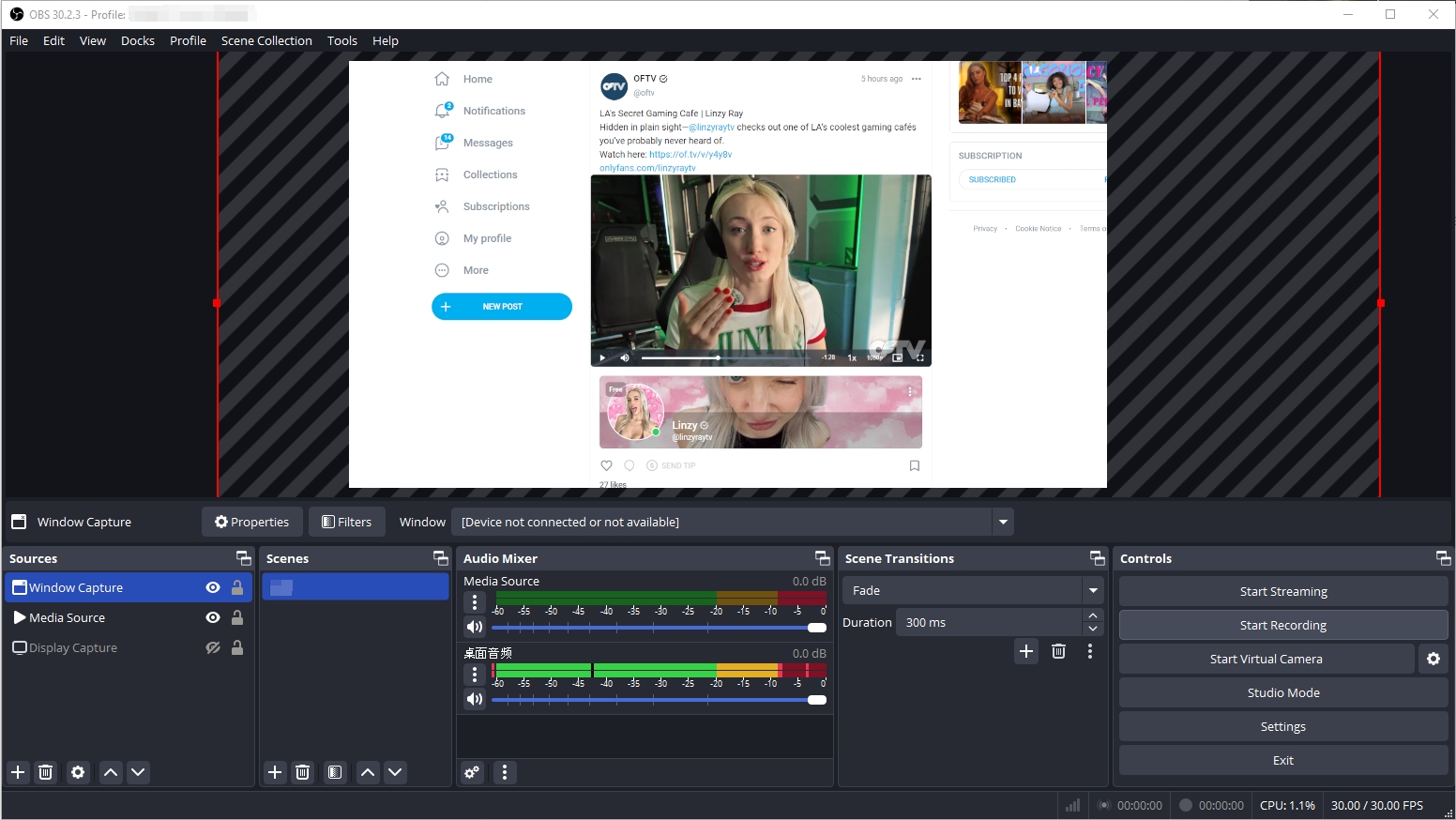1456x820 pixels.
Task: Float the Scene Transitions dock pop-out icon
Action: (1098, 558)
